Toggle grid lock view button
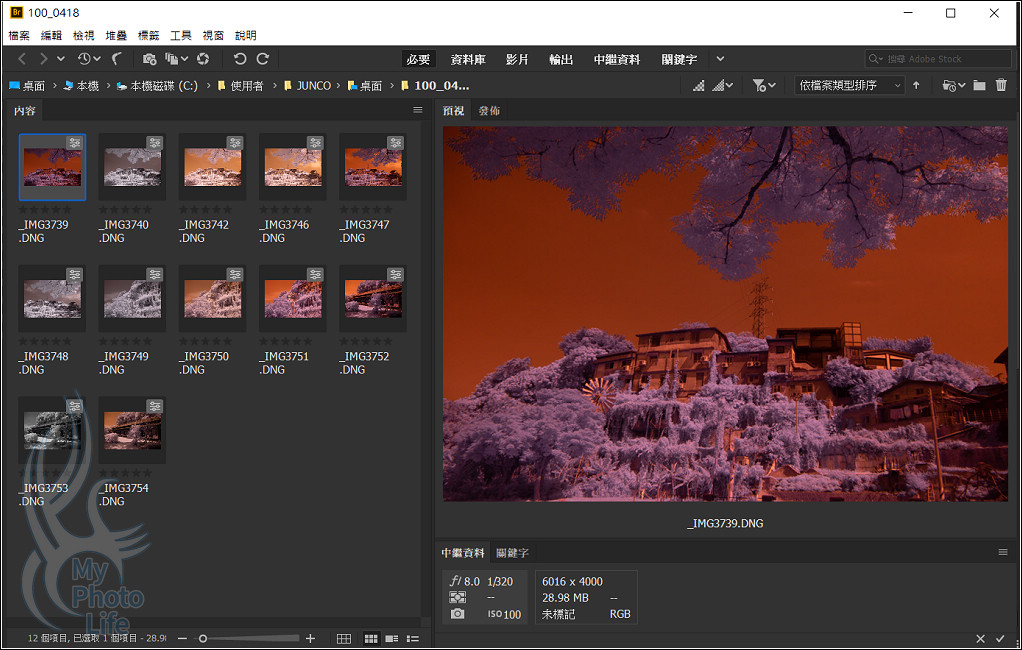 (x=344, y=638)
